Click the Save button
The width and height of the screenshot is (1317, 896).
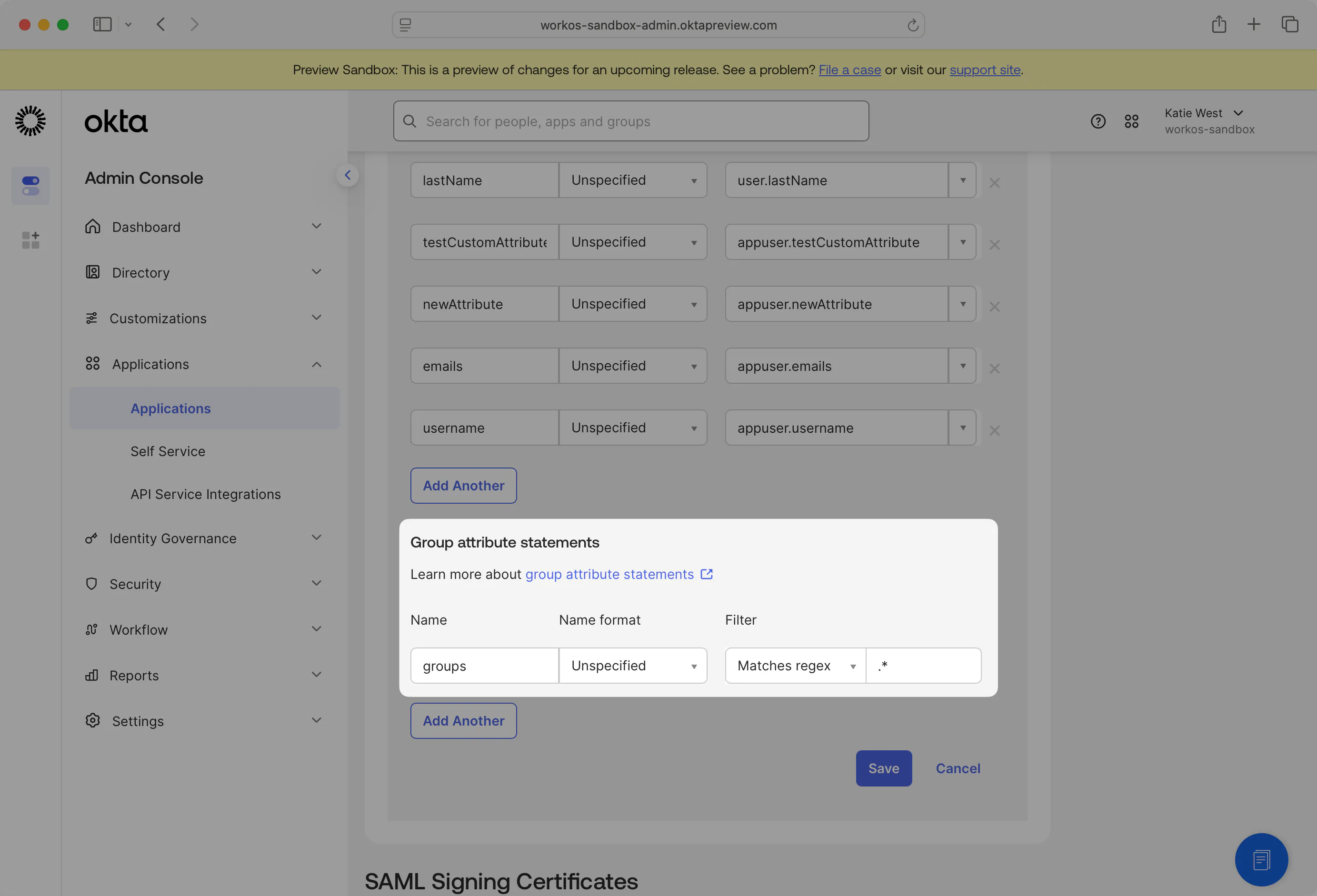(884, 768)
